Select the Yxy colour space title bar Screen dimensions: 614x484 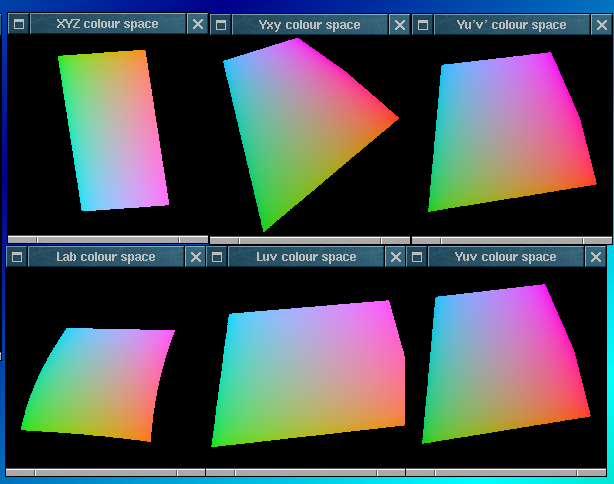[310, 25]
